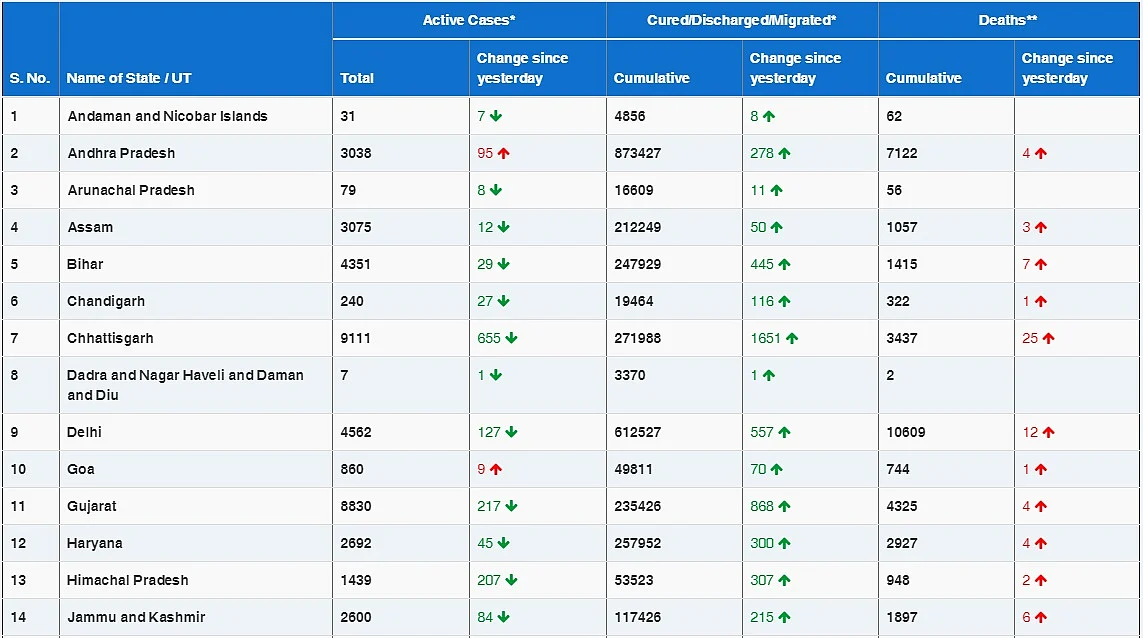Image resolution: width=1143 pixels, height=638 pixels.
Task: Click the 'S. No.' column header
Action: 30,78
